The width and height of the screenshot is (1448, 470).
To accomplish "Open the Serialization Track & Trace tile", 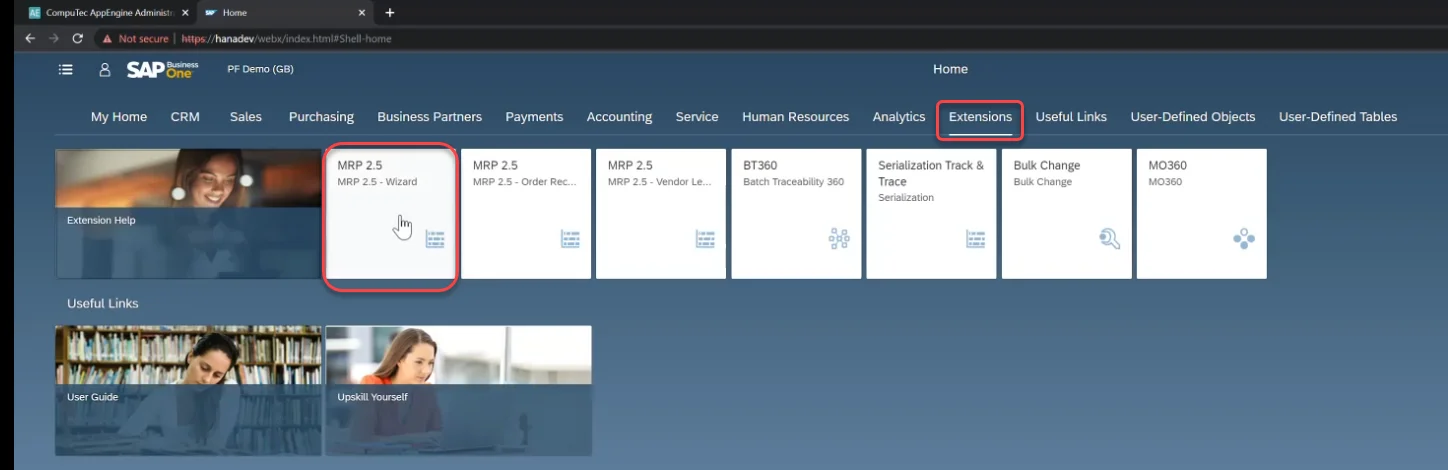I will point(931,214).
